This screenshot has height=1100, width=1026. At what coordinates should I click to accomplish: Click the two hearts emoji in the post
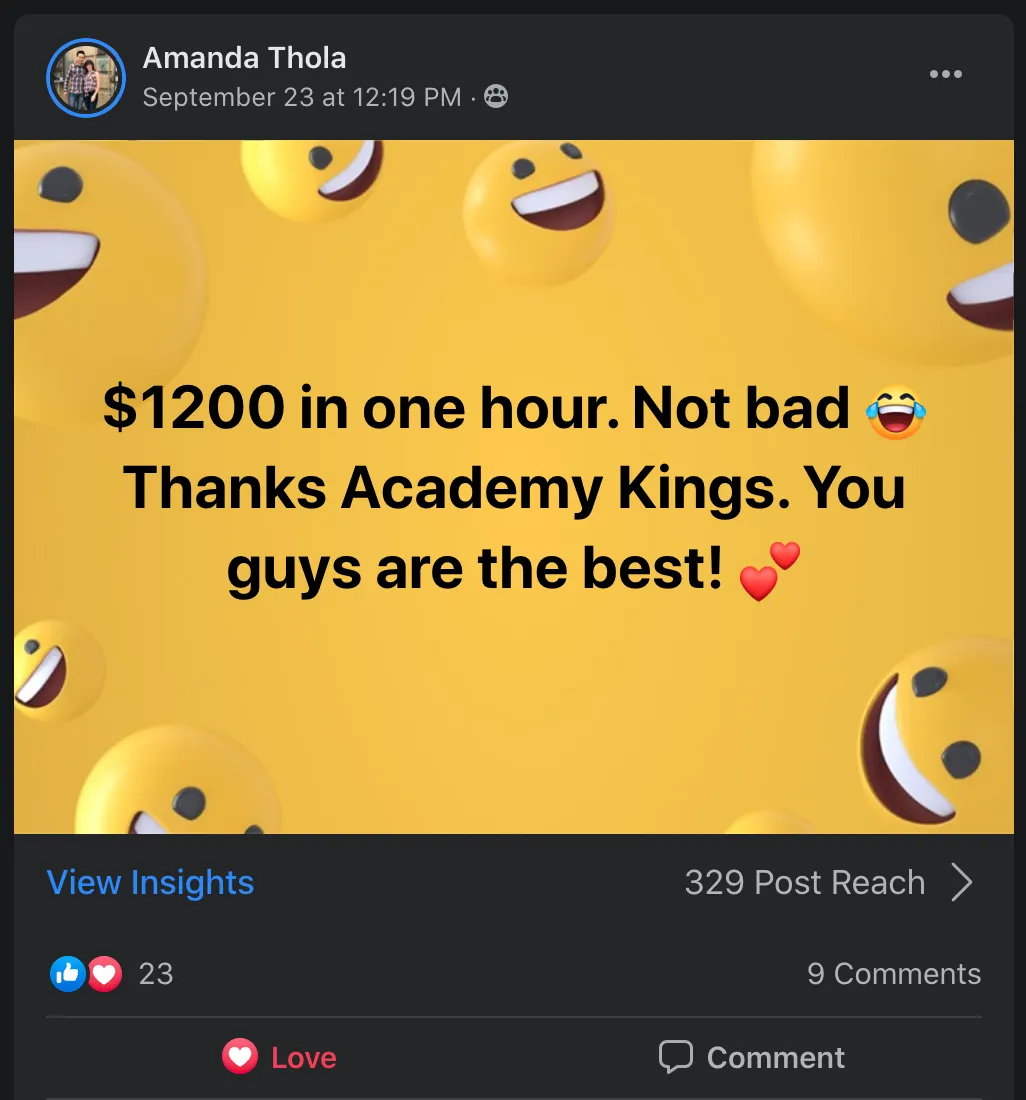tap(769, 571)
